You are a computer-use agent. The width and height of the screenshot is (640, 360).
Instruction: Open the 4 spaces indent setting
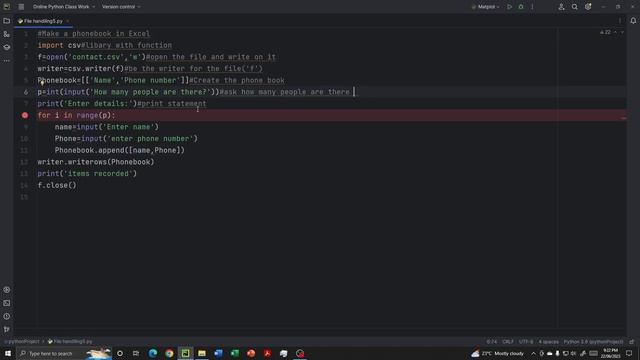[x=548, y=342]
